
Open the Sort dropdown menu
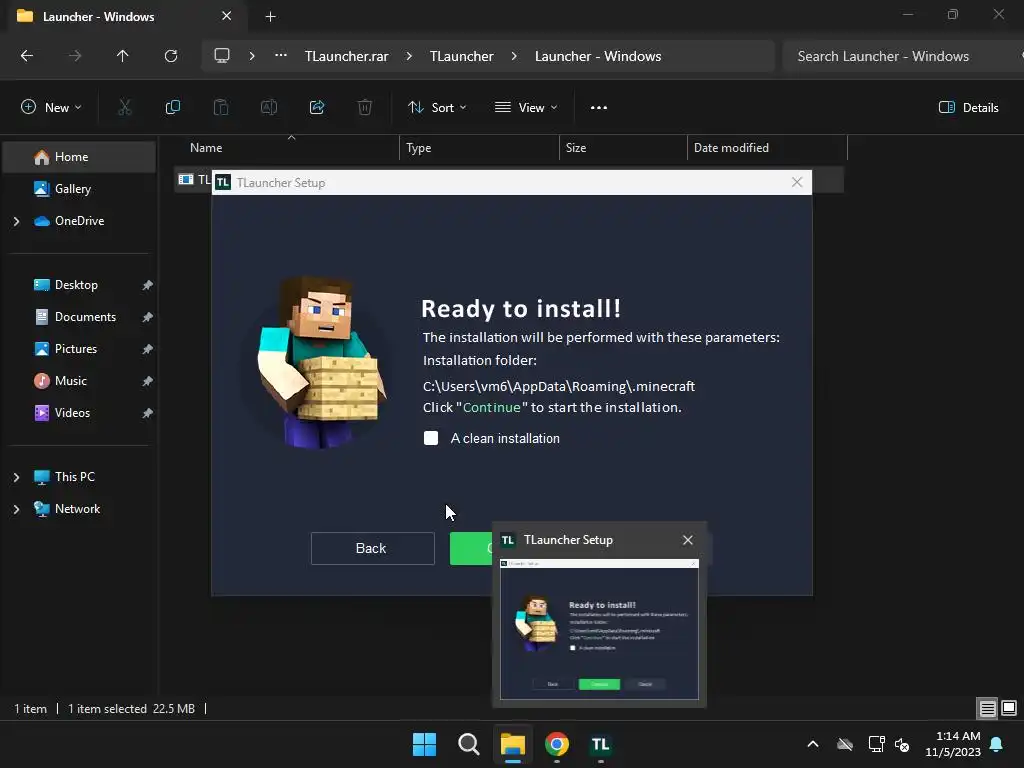pyautogui.click(x=437, y=108)
